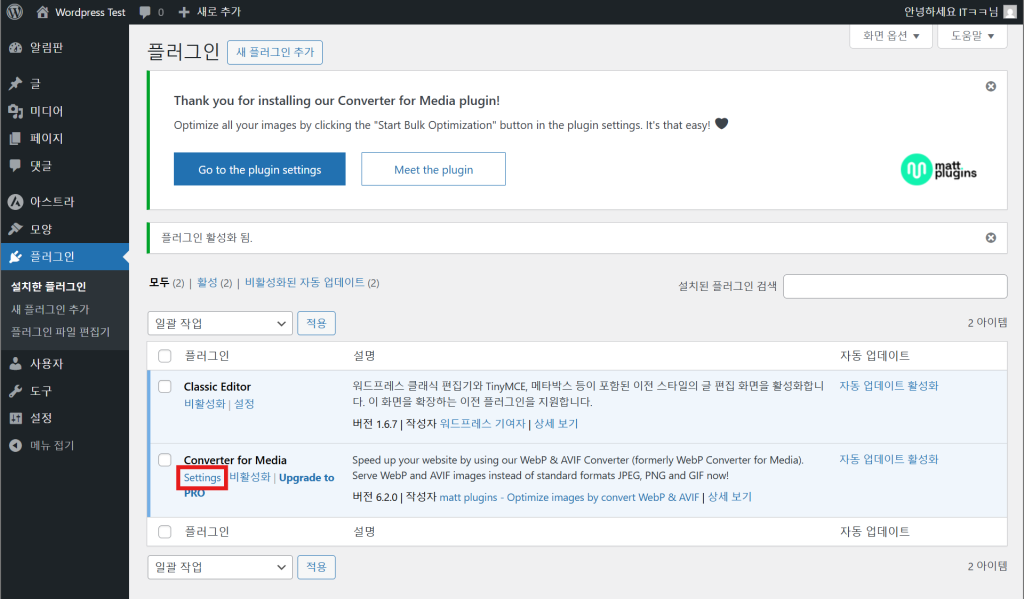Open Converter for Media 상세 보기 details

729,497
